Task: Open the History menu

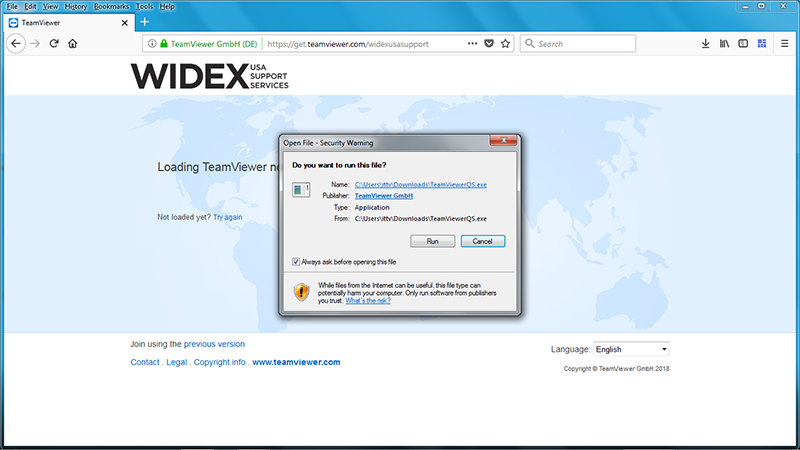Action: 76,6
